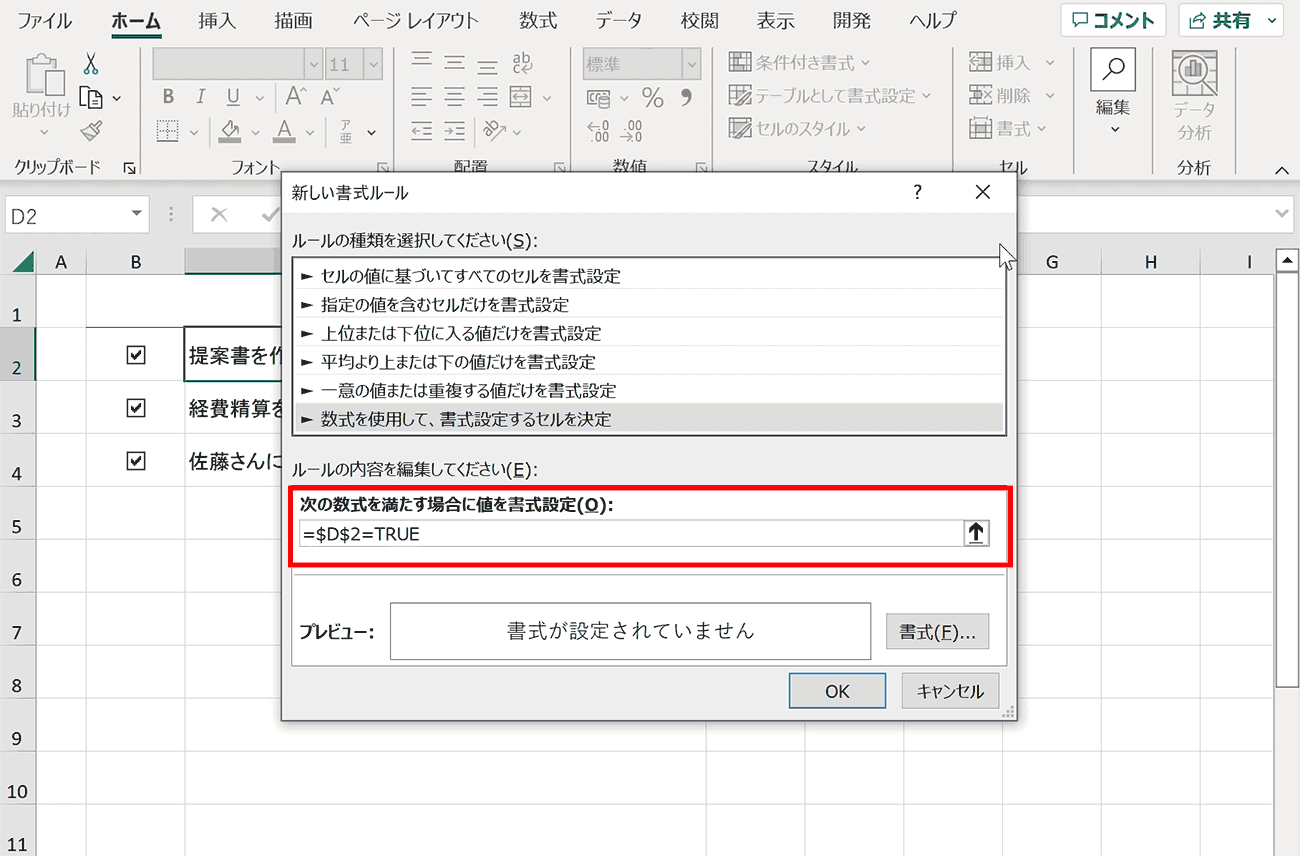The height and width of the screenshot is (856, 1300).
Task: Click the accounting number format icon
Action: (599, 98)
